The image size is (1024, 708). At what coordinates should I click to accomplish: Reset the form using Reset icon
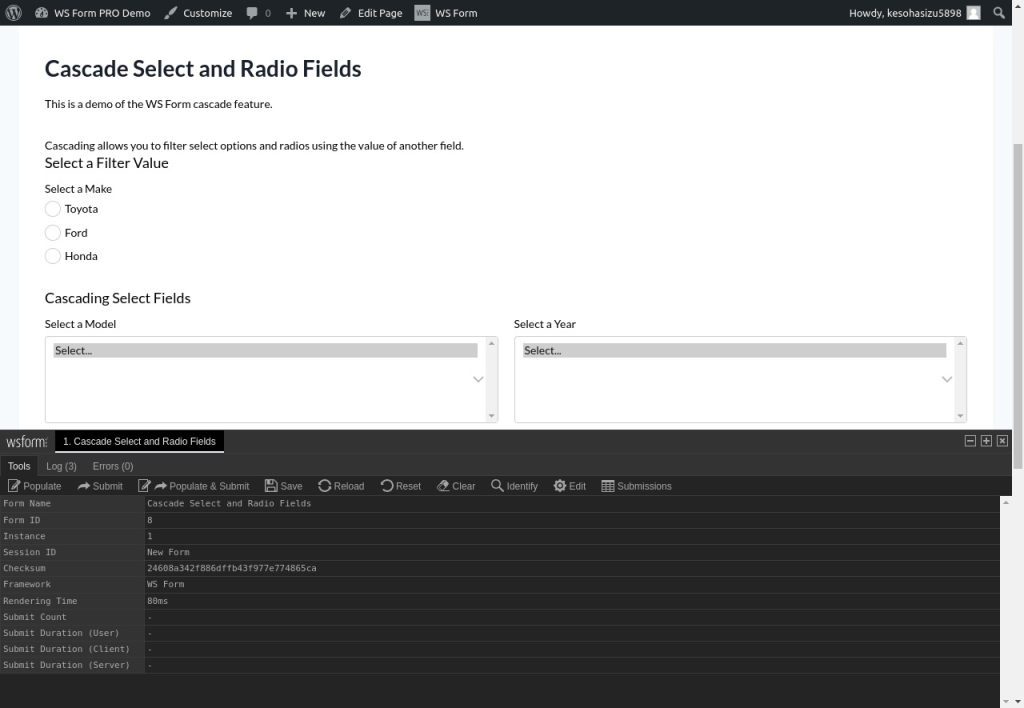point(387,486)
